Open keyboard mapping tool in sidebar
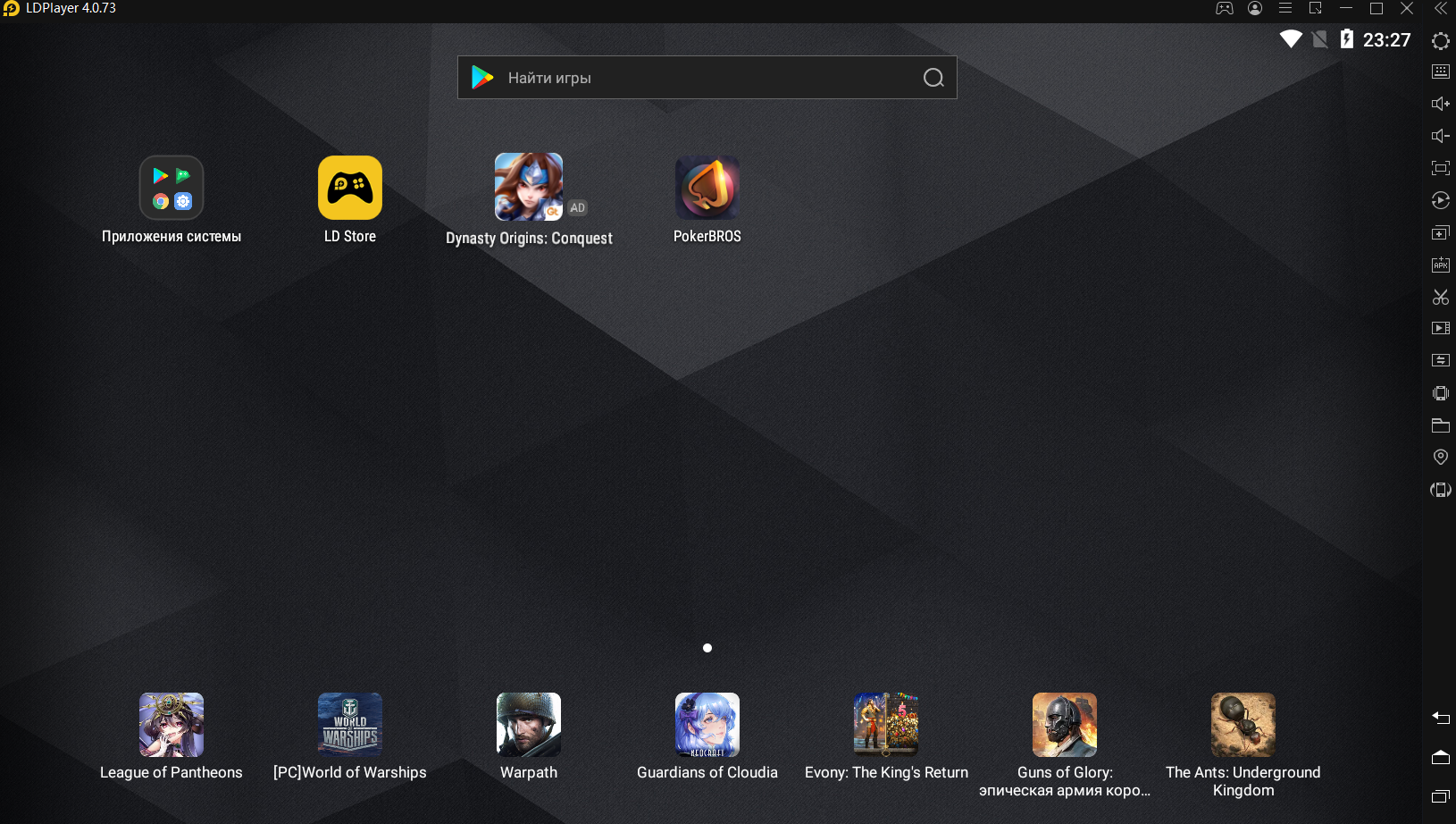 [1441, 71]
